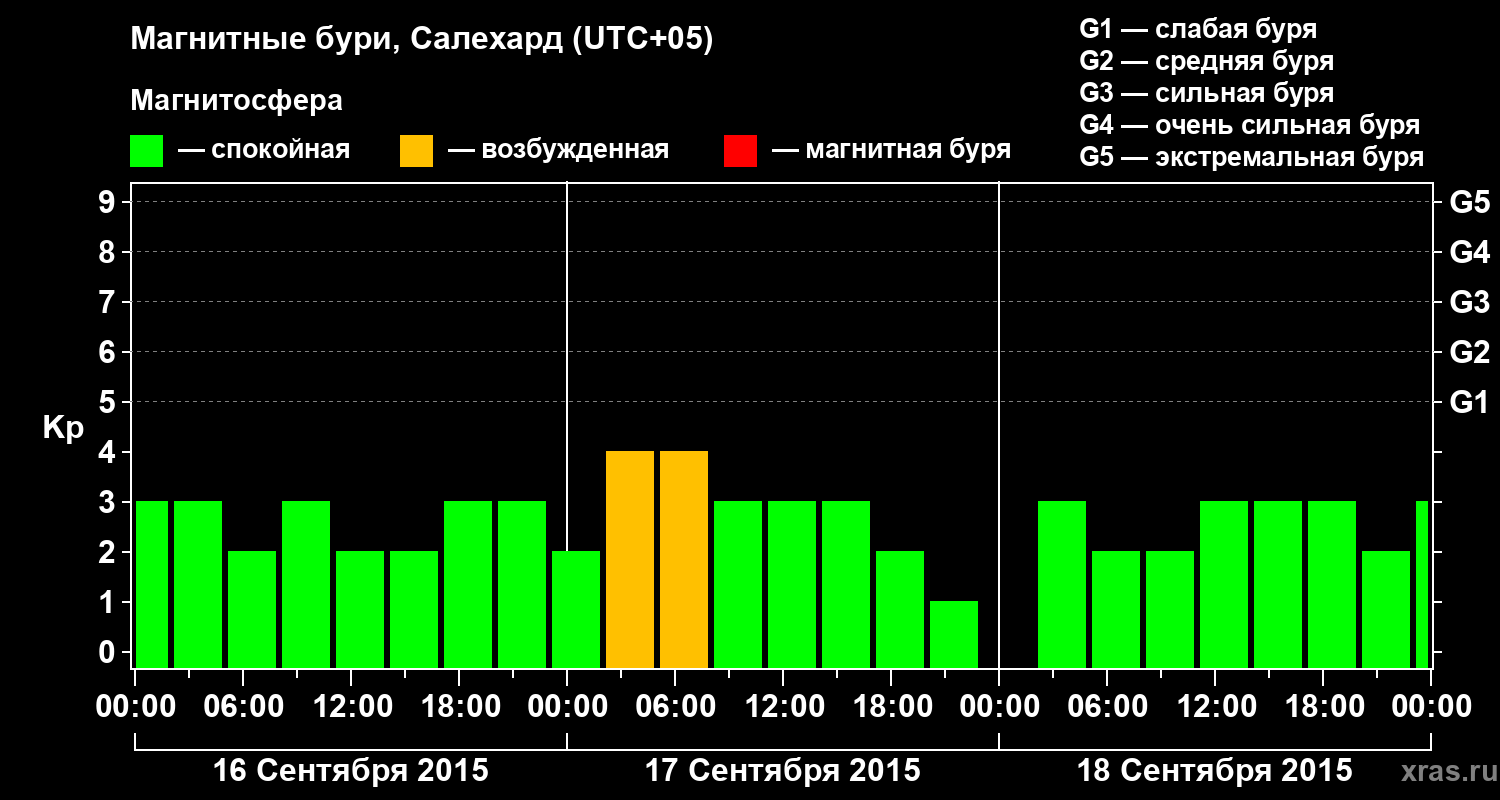Click the '18:00' tick label under 16 Сентября
The width and height of the screenshot is (1500, 800).
click(459, 707)
